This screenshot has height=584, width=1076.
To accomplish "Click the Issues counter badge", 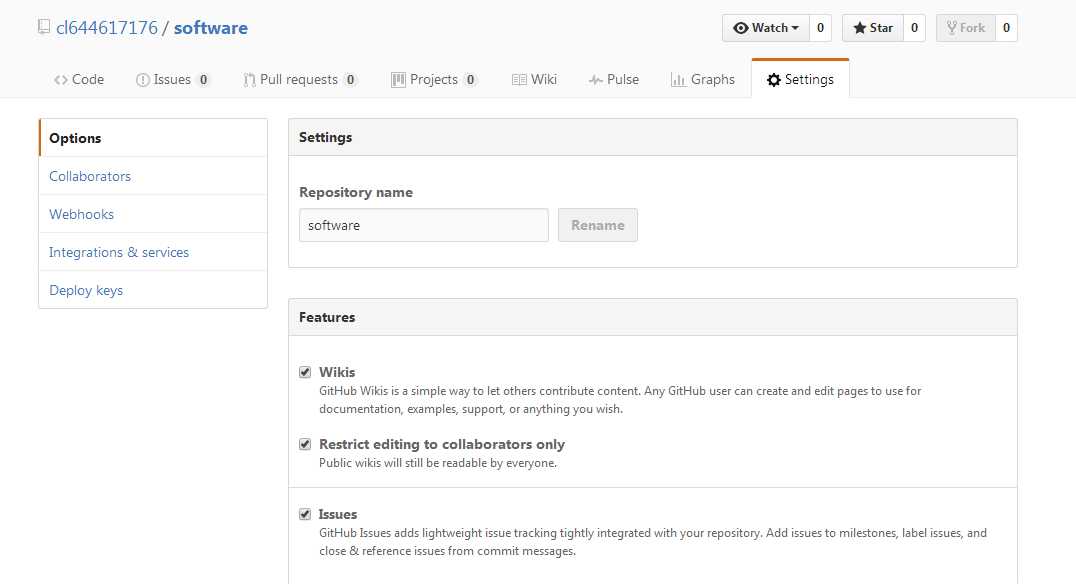I will [203, 80].
